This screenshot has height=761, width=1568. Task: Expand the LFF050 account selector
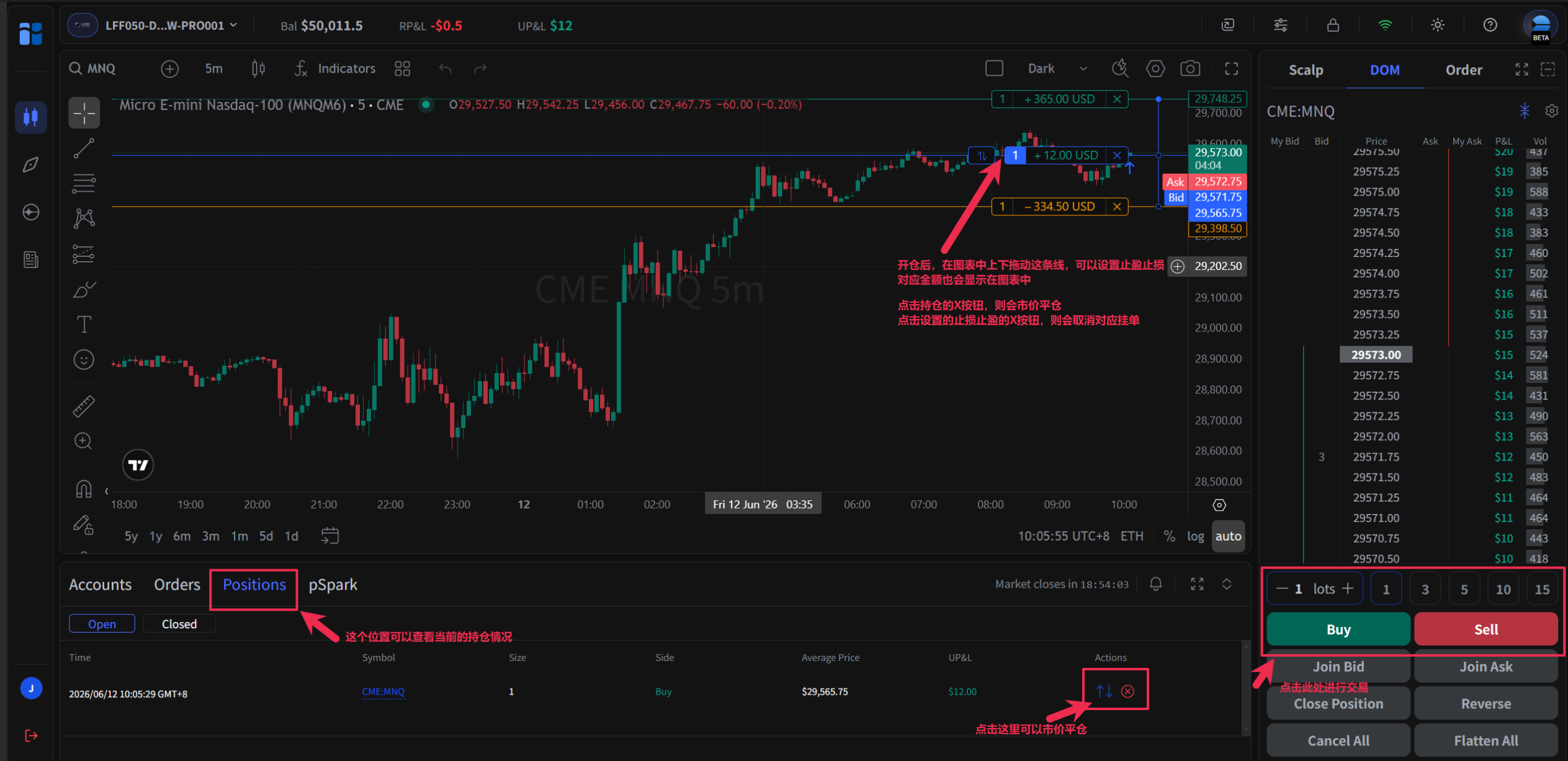tap(153, 25)
